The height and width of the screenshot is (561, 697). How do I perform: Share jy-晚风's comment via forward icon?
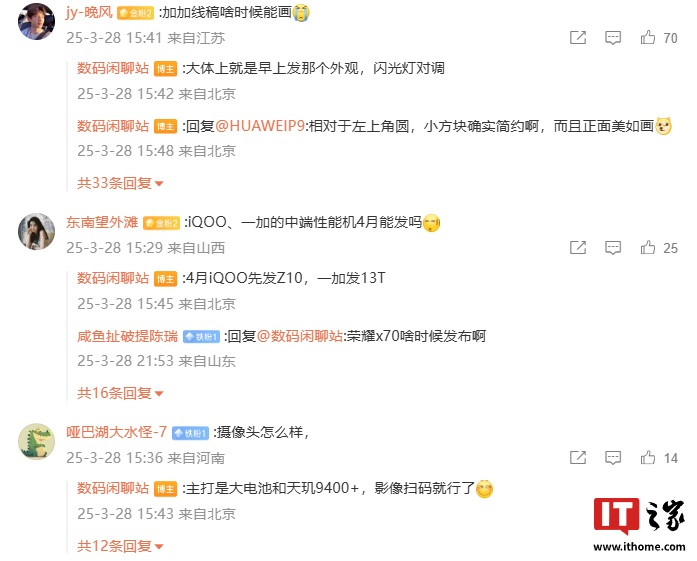tap(578, 38)
